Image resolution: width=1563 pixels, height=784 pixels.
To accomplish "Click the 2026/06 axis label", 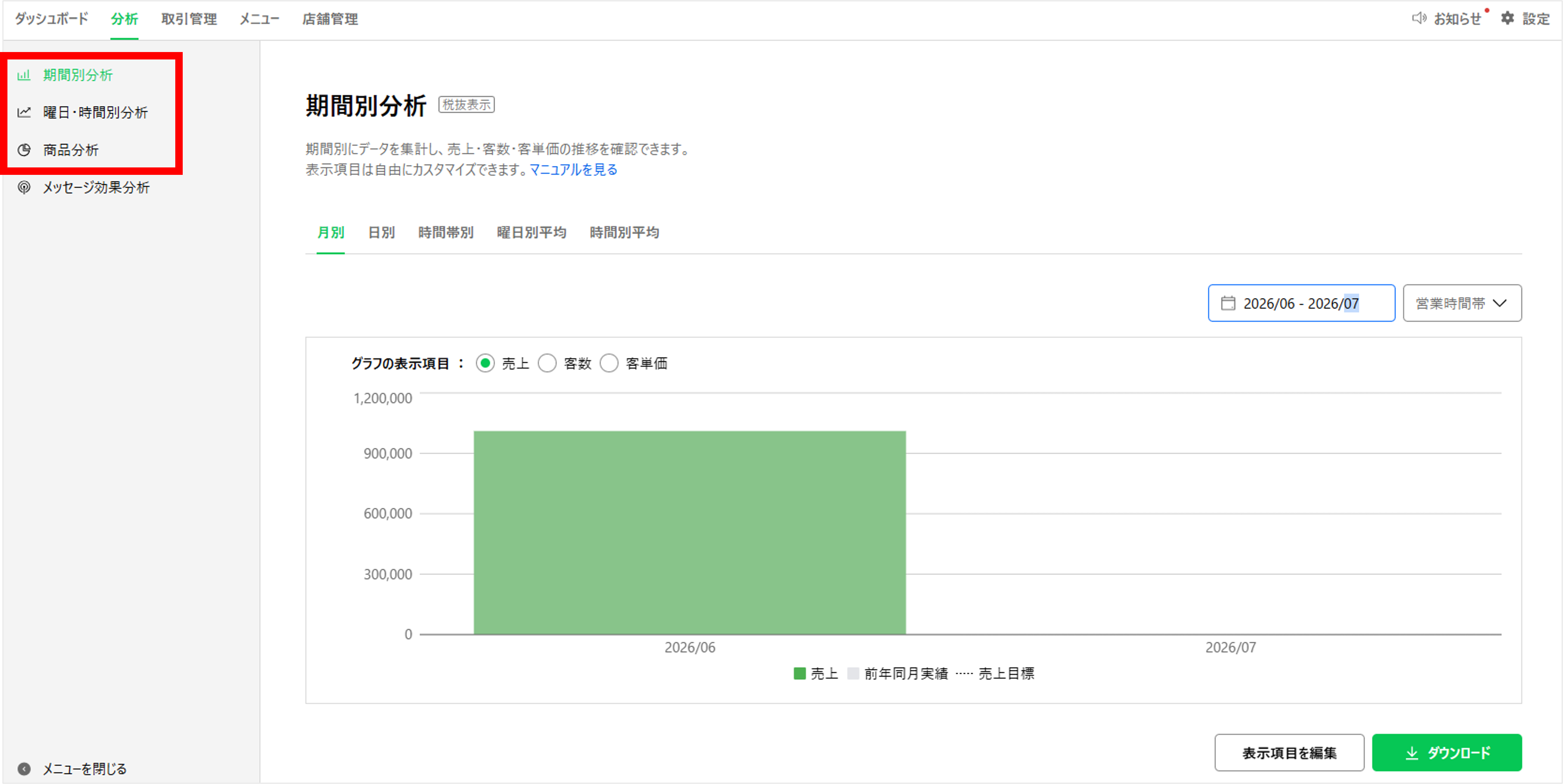I will coord(689,647).
